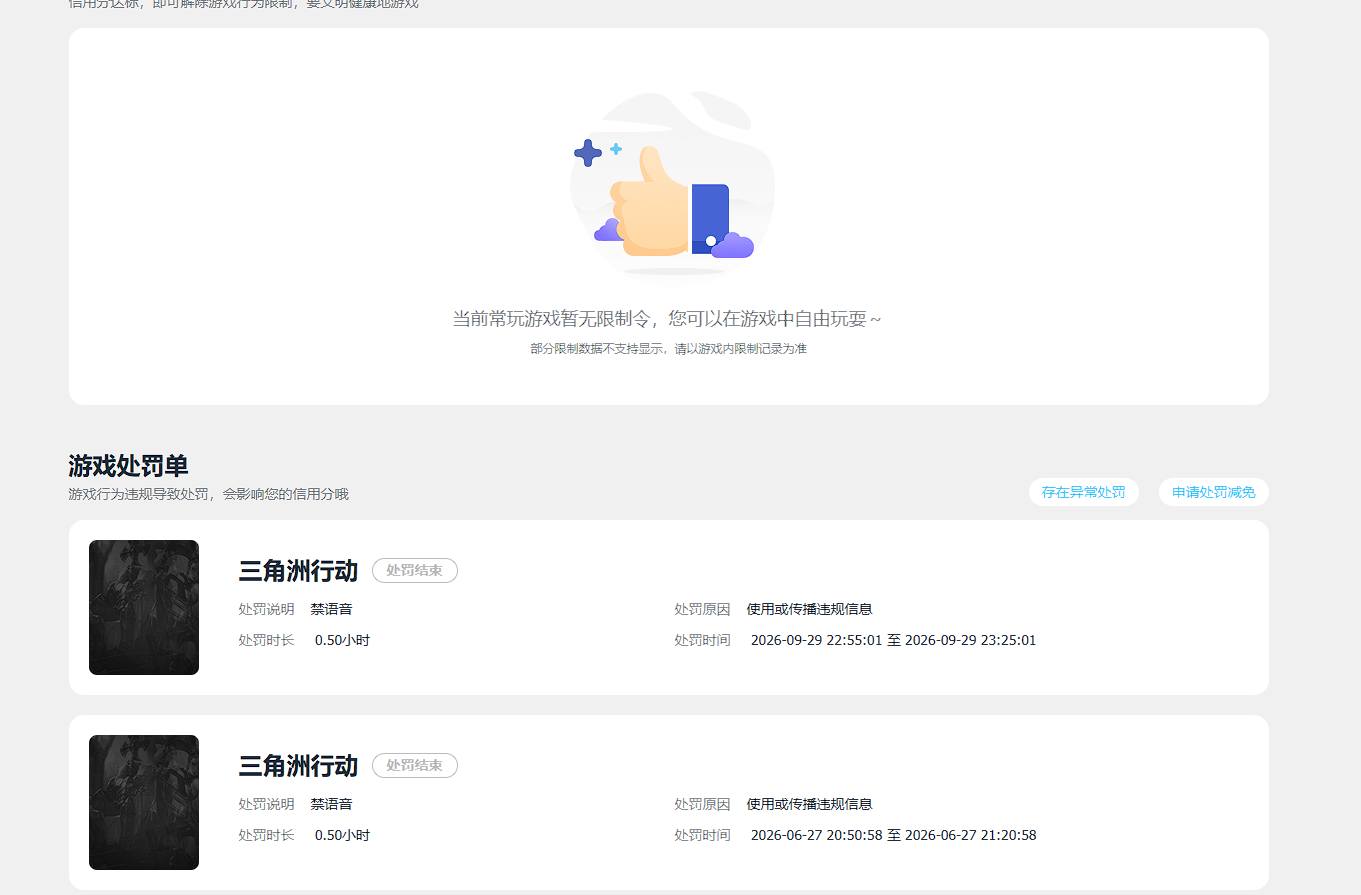The height and width of the screenshot is (895, 1361).
Task: Click 处罚结束 badge on the 2026-09-29 penalty
Action: click(415, 570)
